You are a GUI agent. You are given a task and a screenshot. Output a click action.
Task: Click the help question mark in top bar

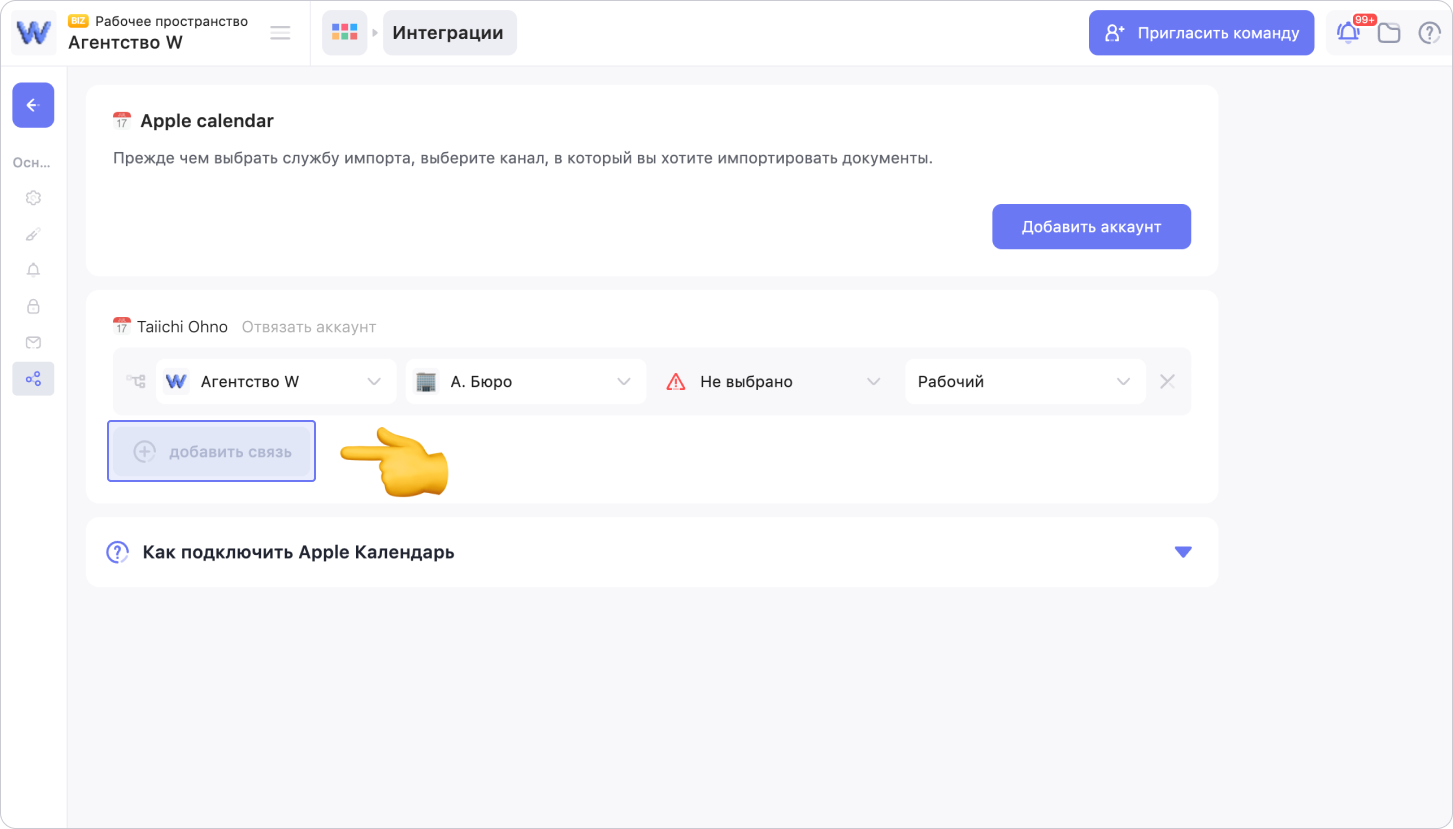(1429, 33)
